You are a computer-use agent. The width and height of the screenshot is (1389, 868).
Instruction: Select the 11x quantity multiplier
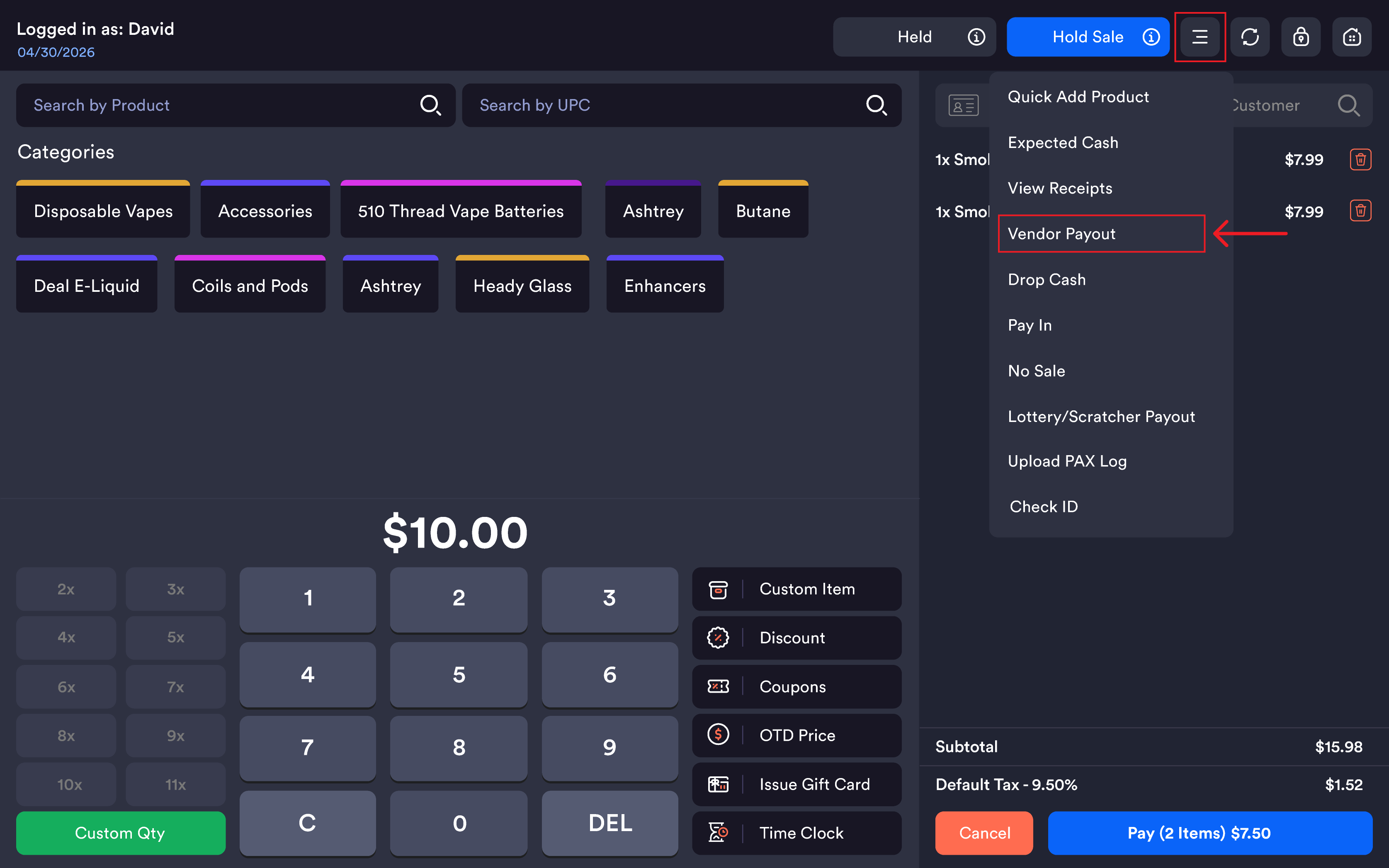click(x=176, y=784)
